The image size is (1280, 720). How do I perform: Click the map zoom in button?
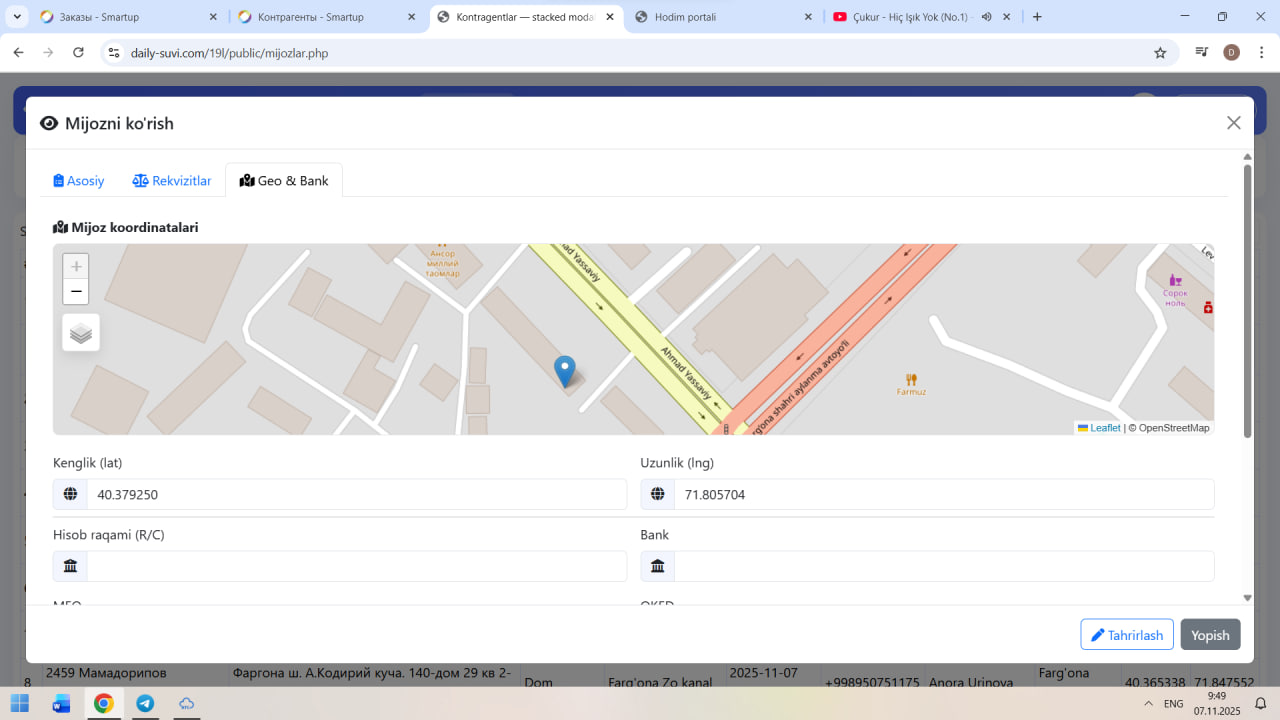pos(76,266)
